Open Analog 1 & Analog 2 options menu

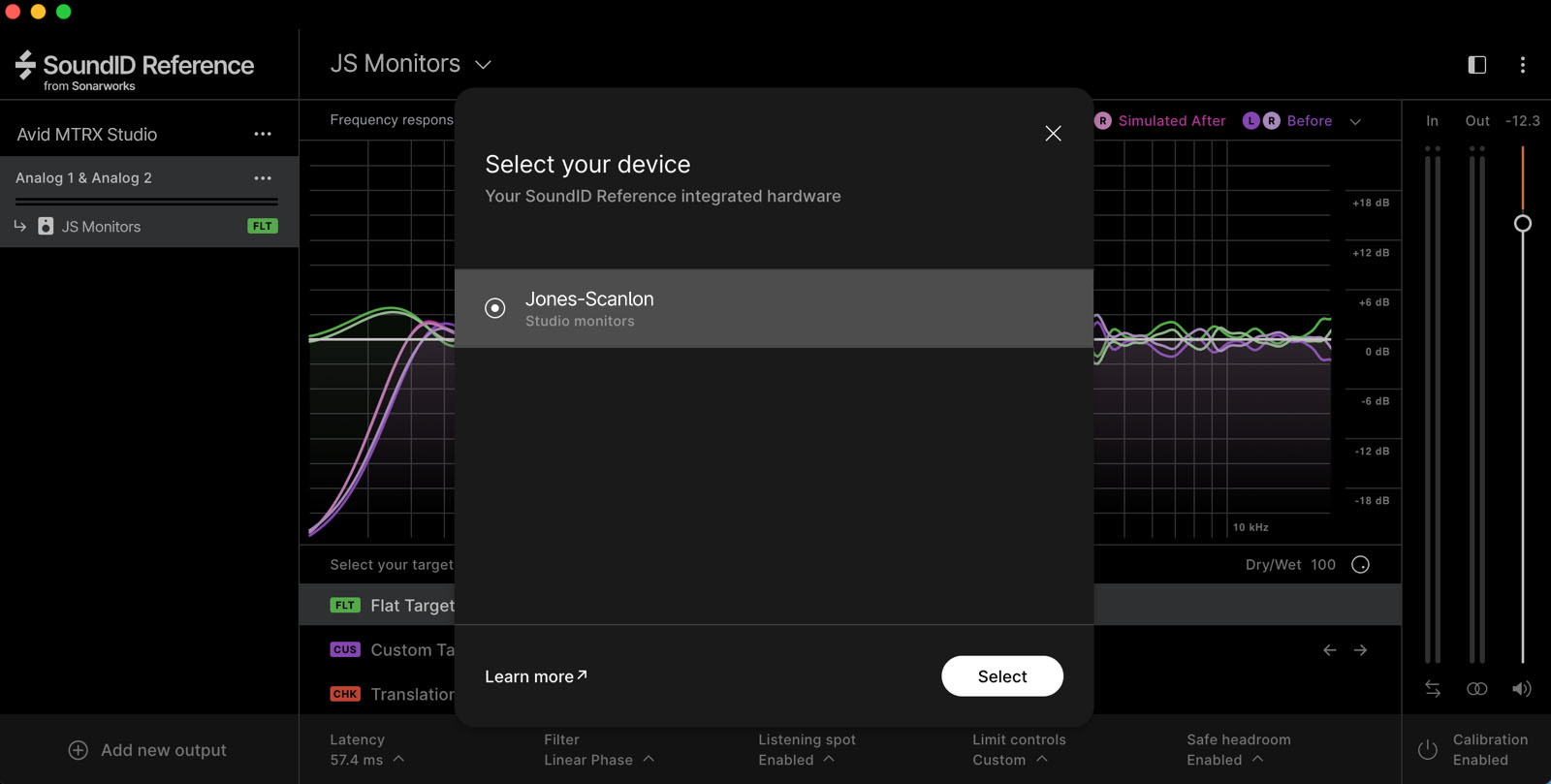263,178
